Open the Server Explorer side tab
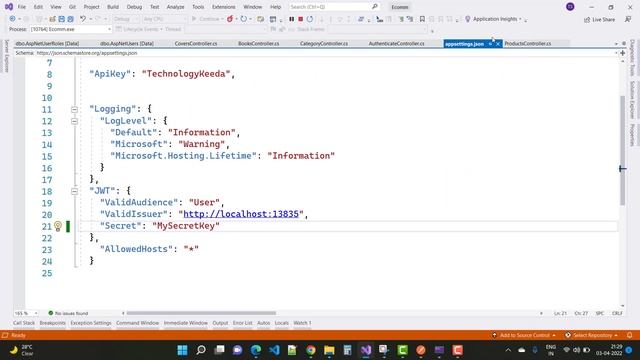The height and width of the screenshot is (360, 640). click(x=7, y=56)
